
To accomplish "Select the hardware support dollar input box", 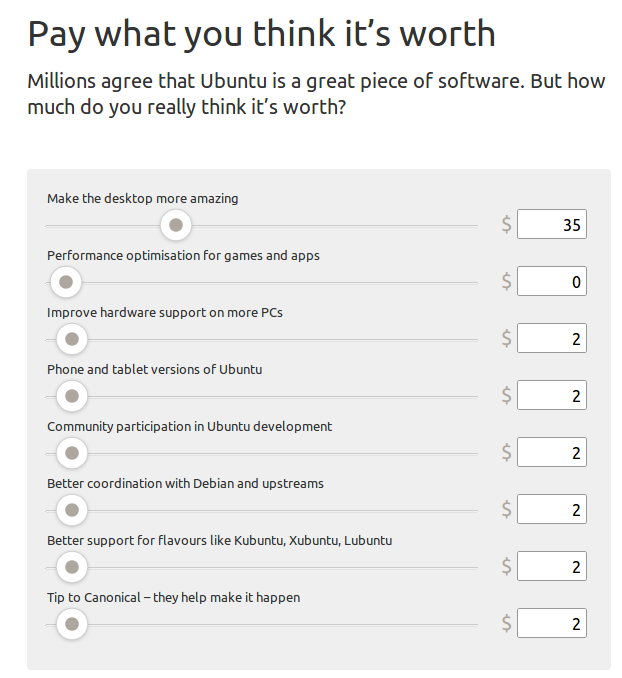I will pyautogui.click(x=551, y=339).
